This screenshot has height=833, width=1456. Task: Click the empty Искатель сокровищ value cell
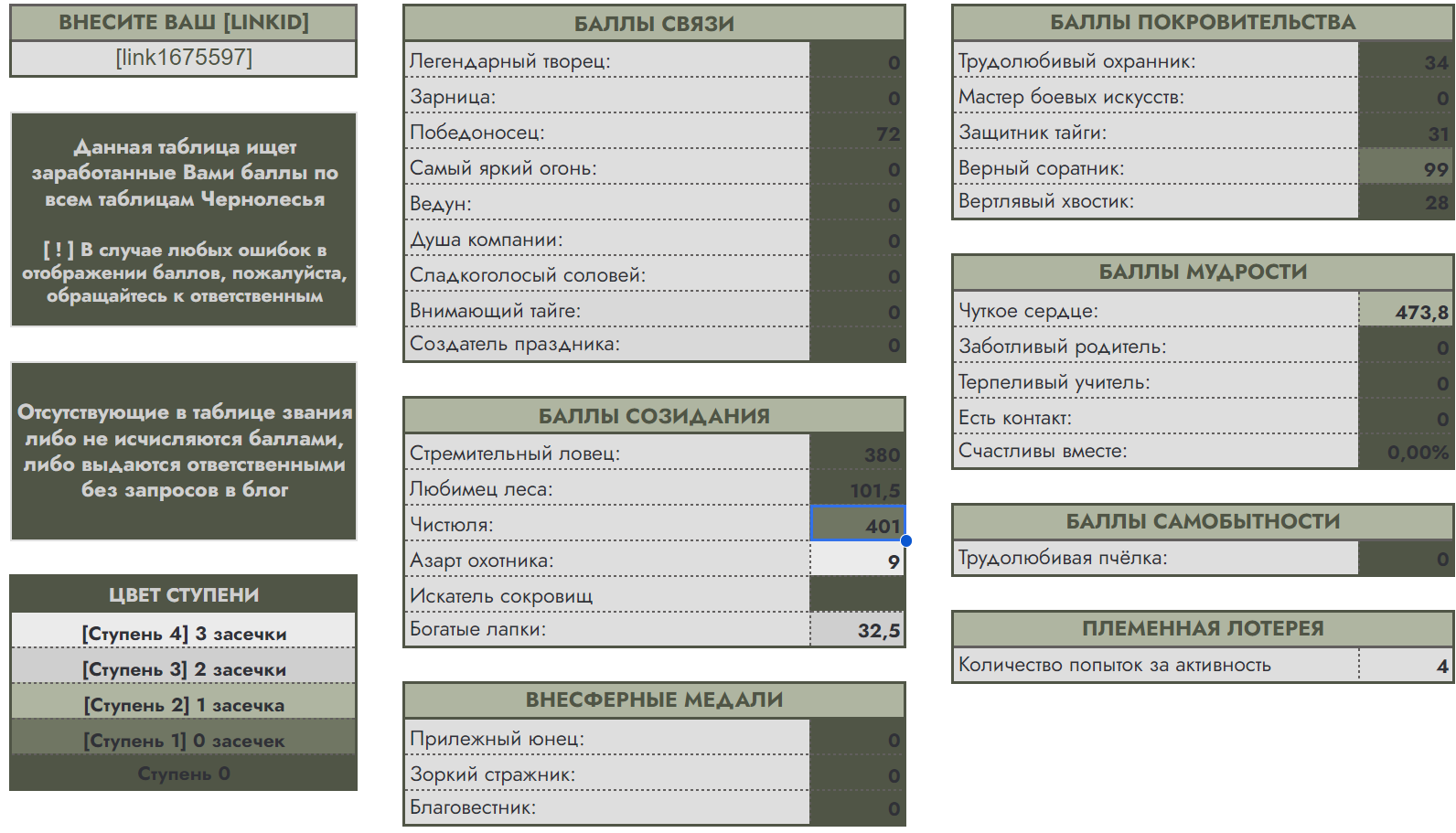click(x=857, y=595)
